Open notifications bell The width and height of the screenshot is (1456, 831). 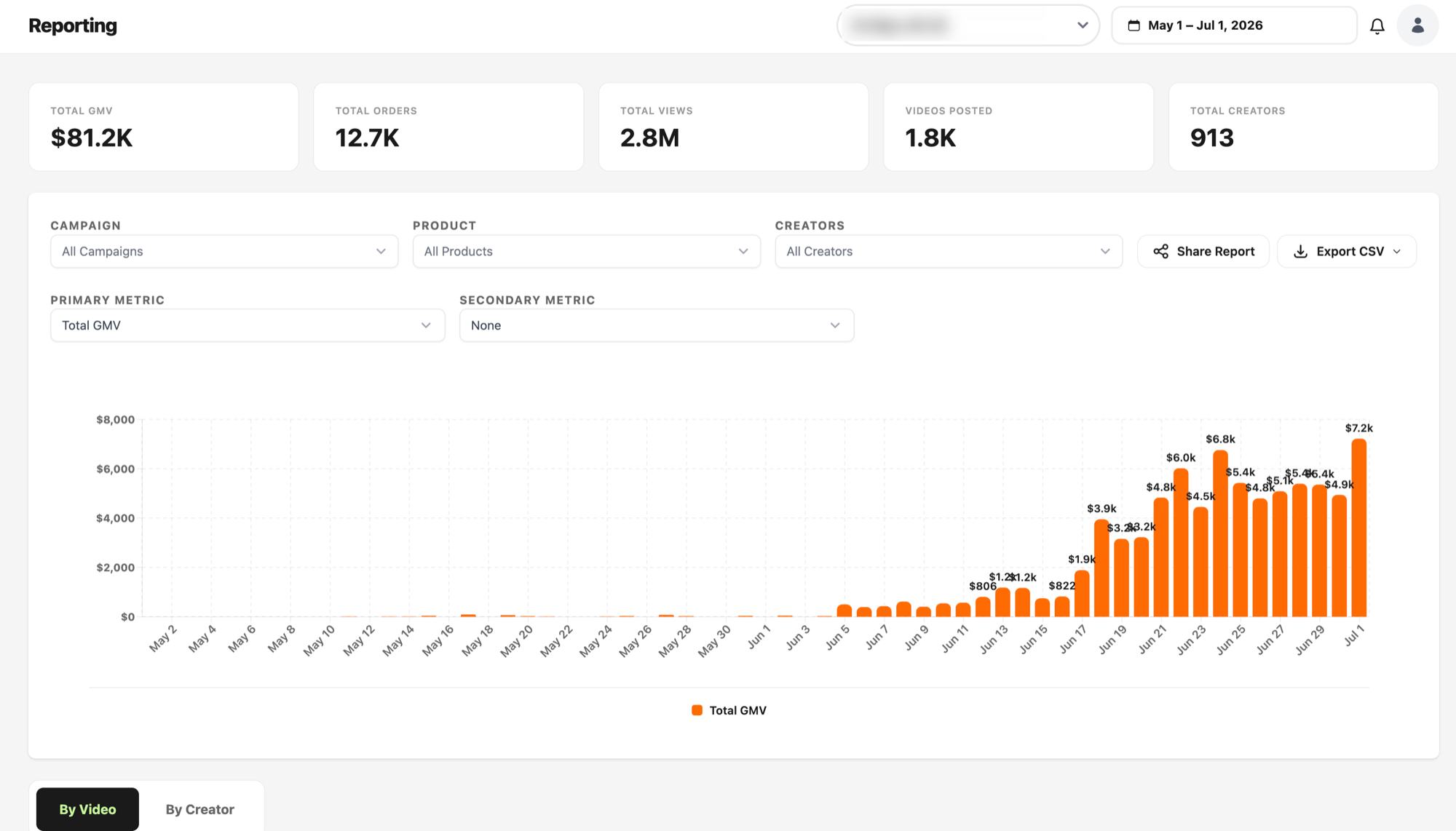(1377, 26)
